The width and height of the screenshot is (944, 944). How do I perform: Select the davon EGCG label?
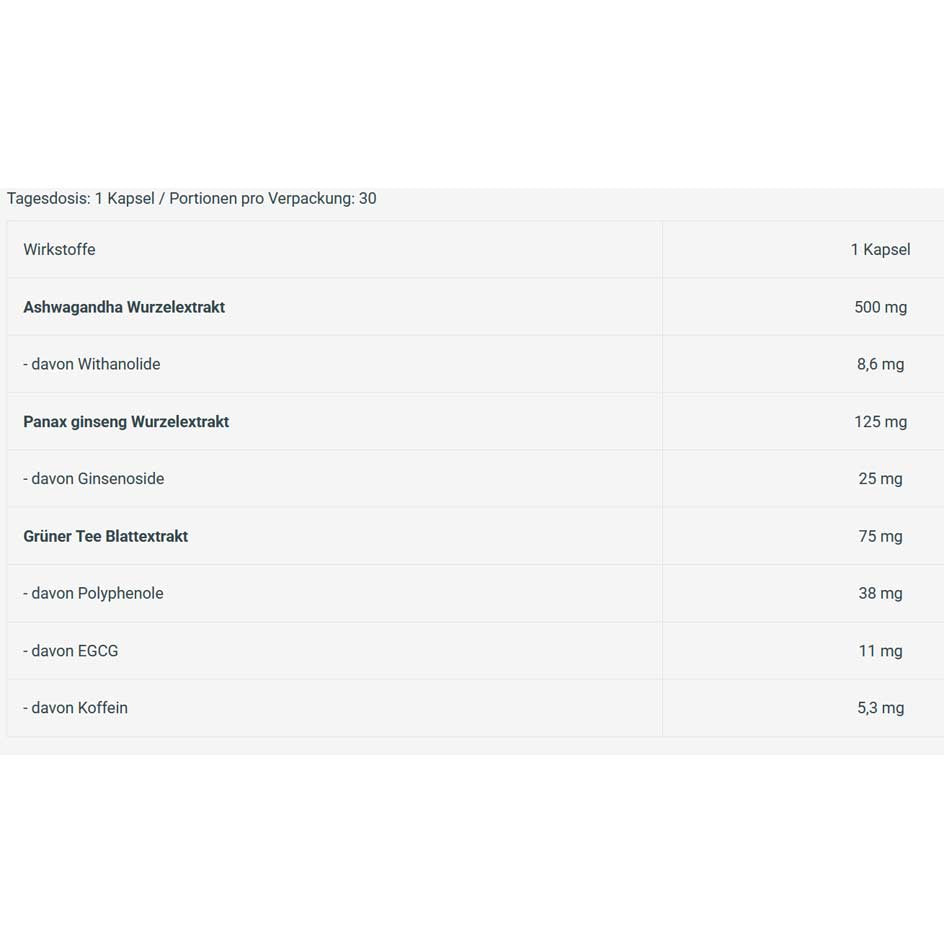click(71, 650)
